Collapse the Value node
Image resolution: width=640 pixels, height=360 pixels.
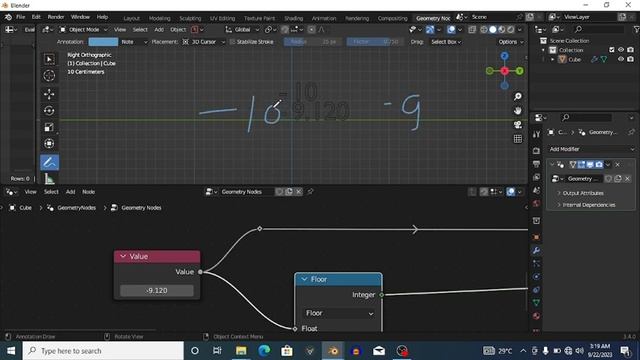(x=123, y=256)
